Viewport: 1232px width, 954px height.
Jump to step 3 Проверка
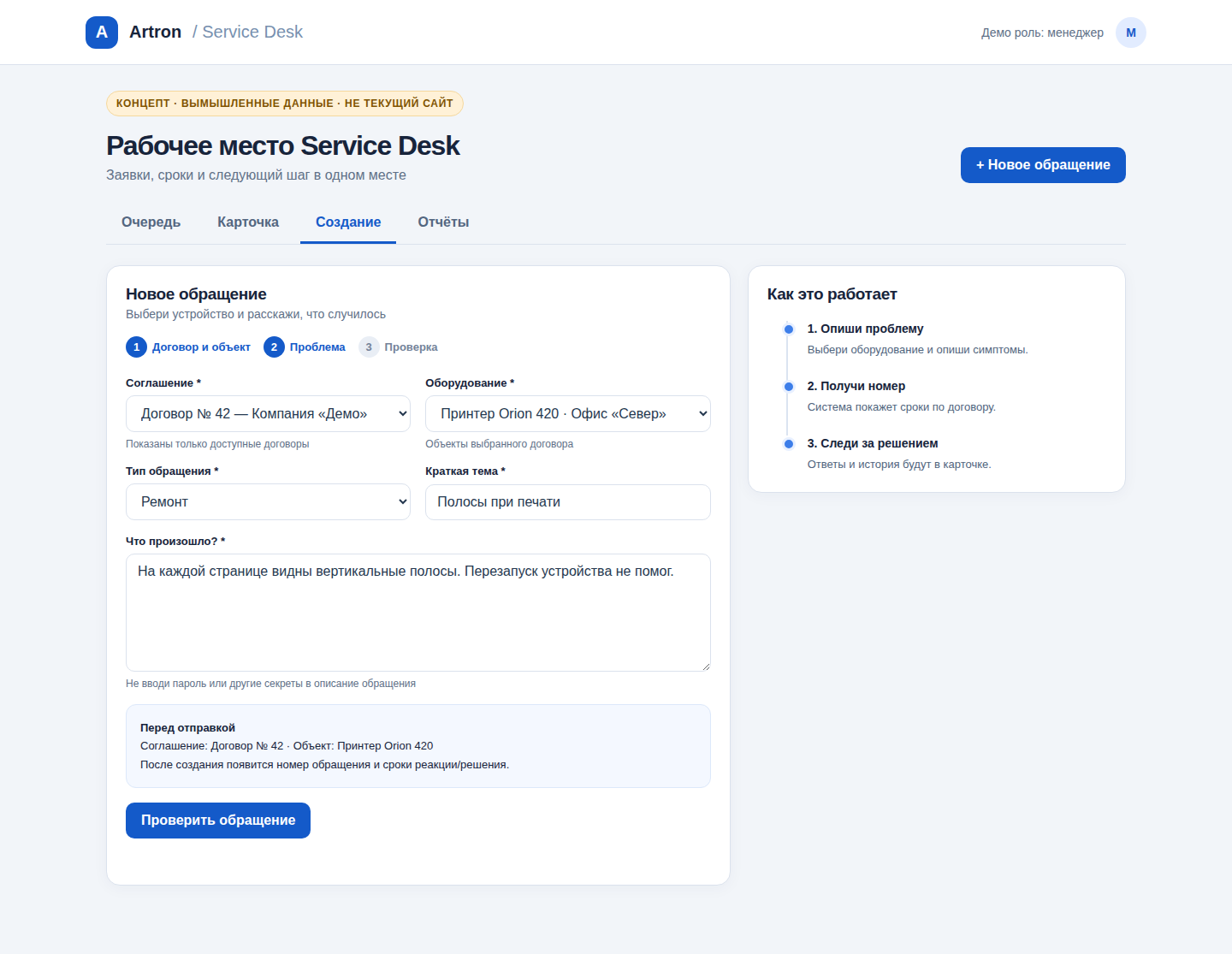tap(398, 347)
